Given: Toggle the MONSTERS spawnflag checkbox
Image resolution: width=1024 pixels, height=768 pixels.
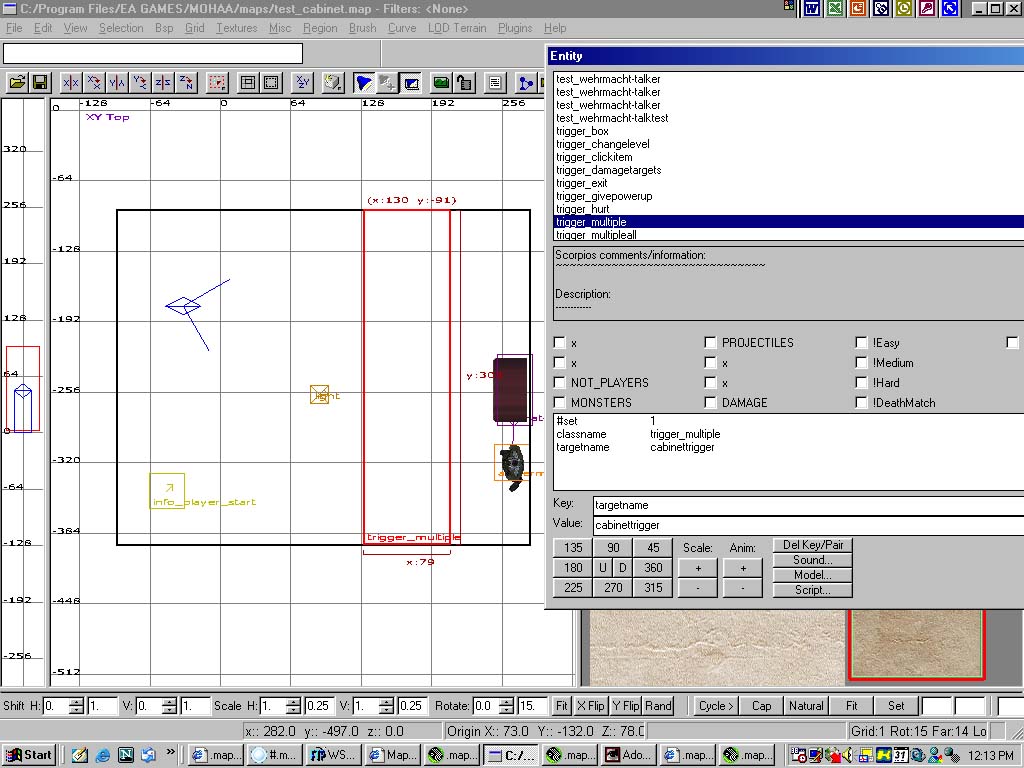Looking at the screenshot, I should pos(560,403).
